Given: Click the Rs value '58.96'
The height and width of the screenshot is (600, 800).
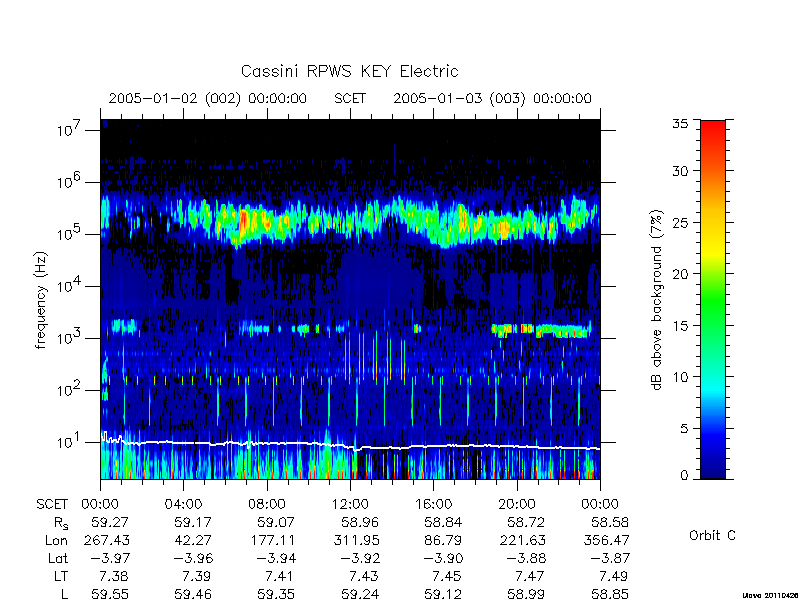Looking at the screenshot, I should point(360,522).
